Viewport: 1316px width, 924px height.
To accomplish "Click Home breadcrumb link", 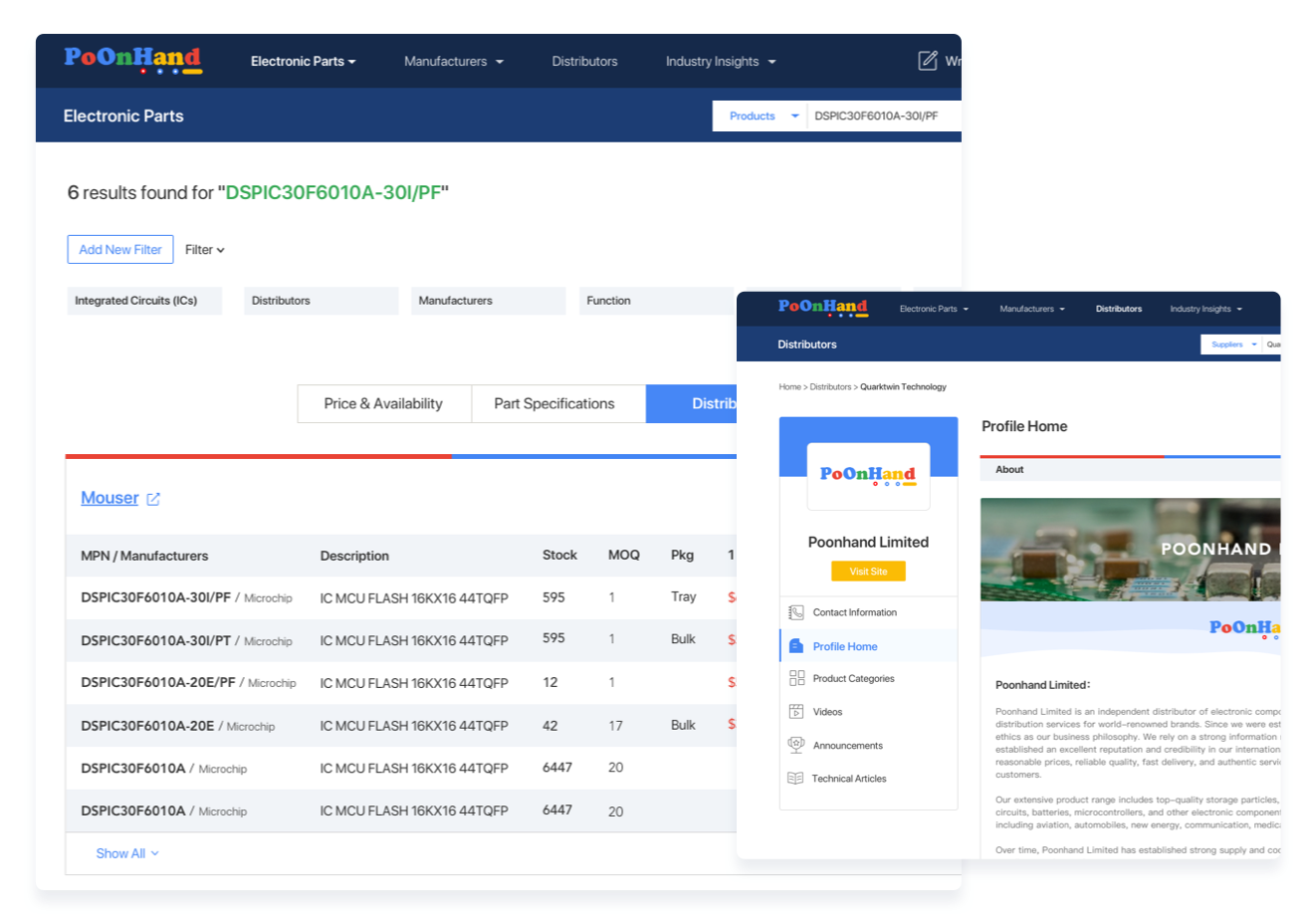I will (789, 387).
